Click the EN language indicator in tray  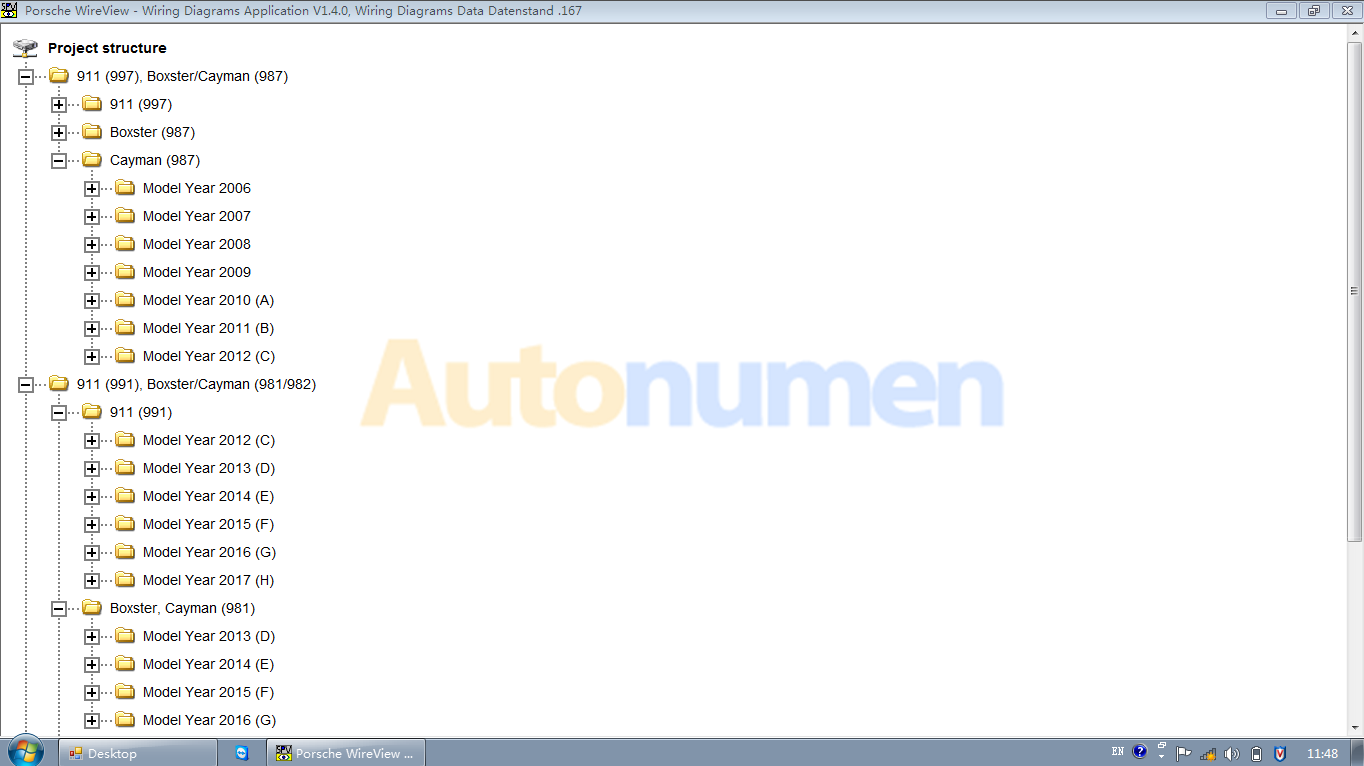pos(1118,752)
